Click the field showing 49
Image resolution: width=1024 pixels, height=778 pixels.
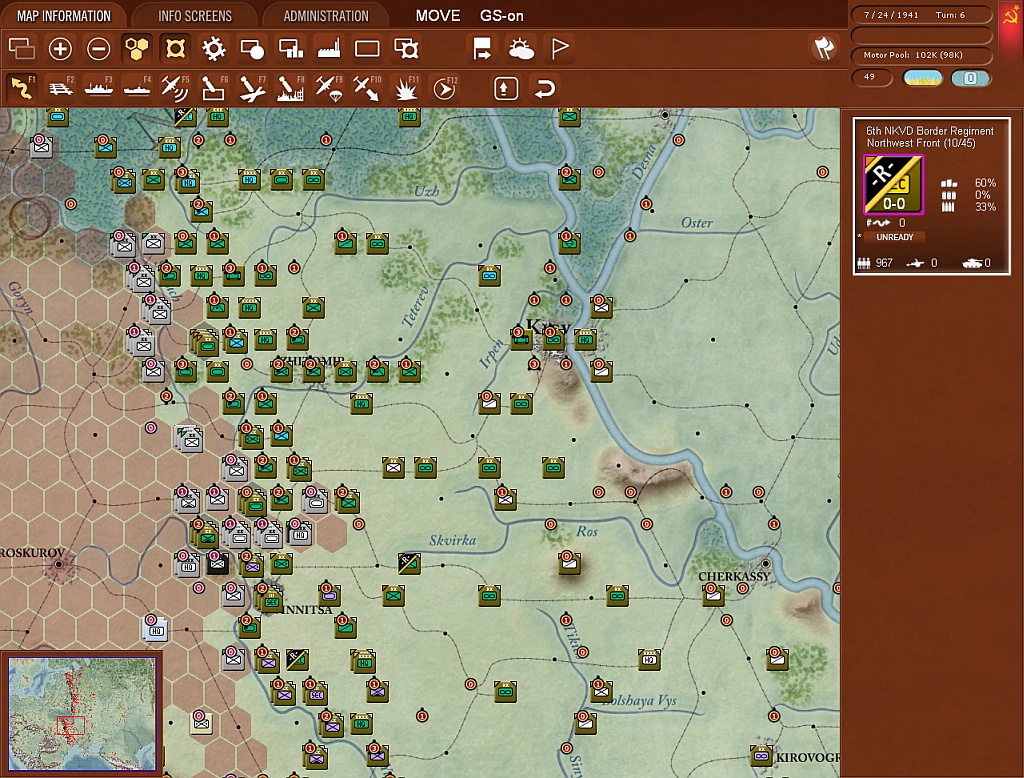(871, 77)
